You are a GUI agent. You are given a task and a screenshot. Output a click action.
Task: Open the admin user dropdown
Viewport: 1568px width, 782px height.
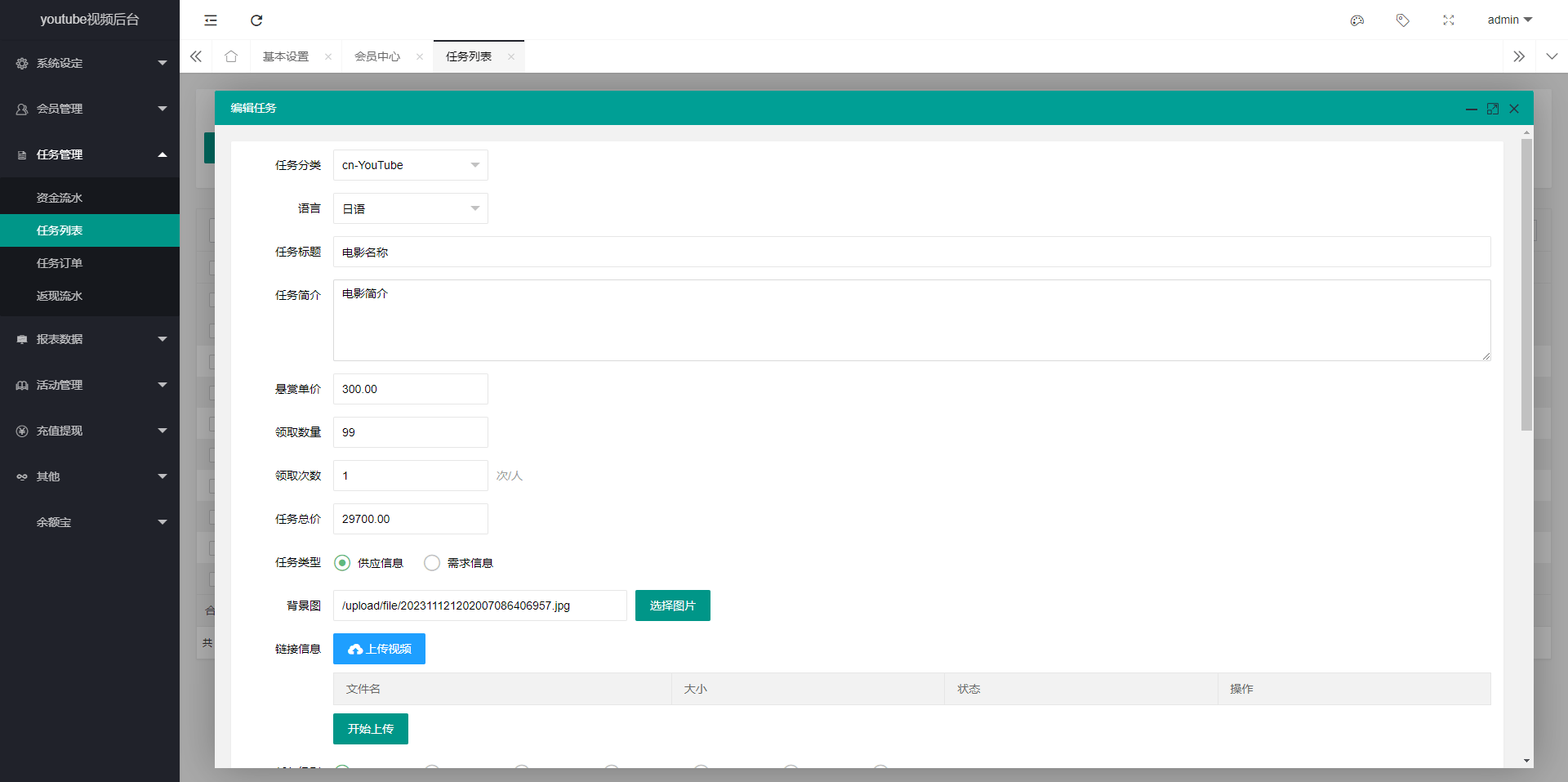(x=1508, y=20)
